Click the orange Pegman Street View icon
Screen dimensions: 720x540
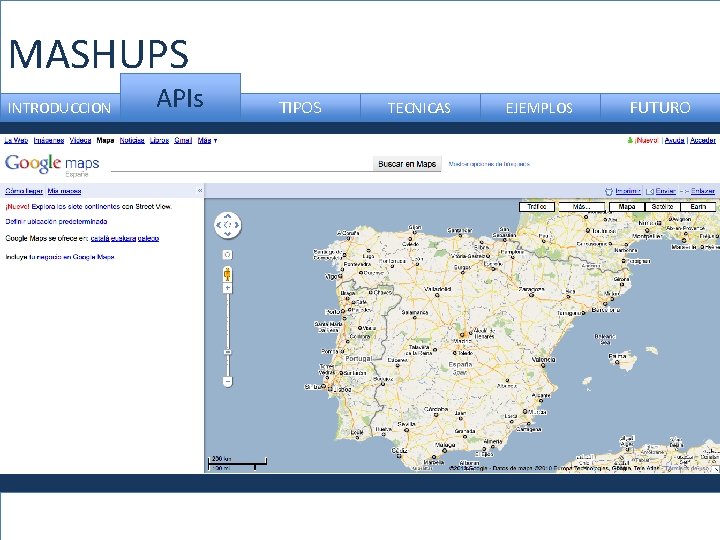227,274
